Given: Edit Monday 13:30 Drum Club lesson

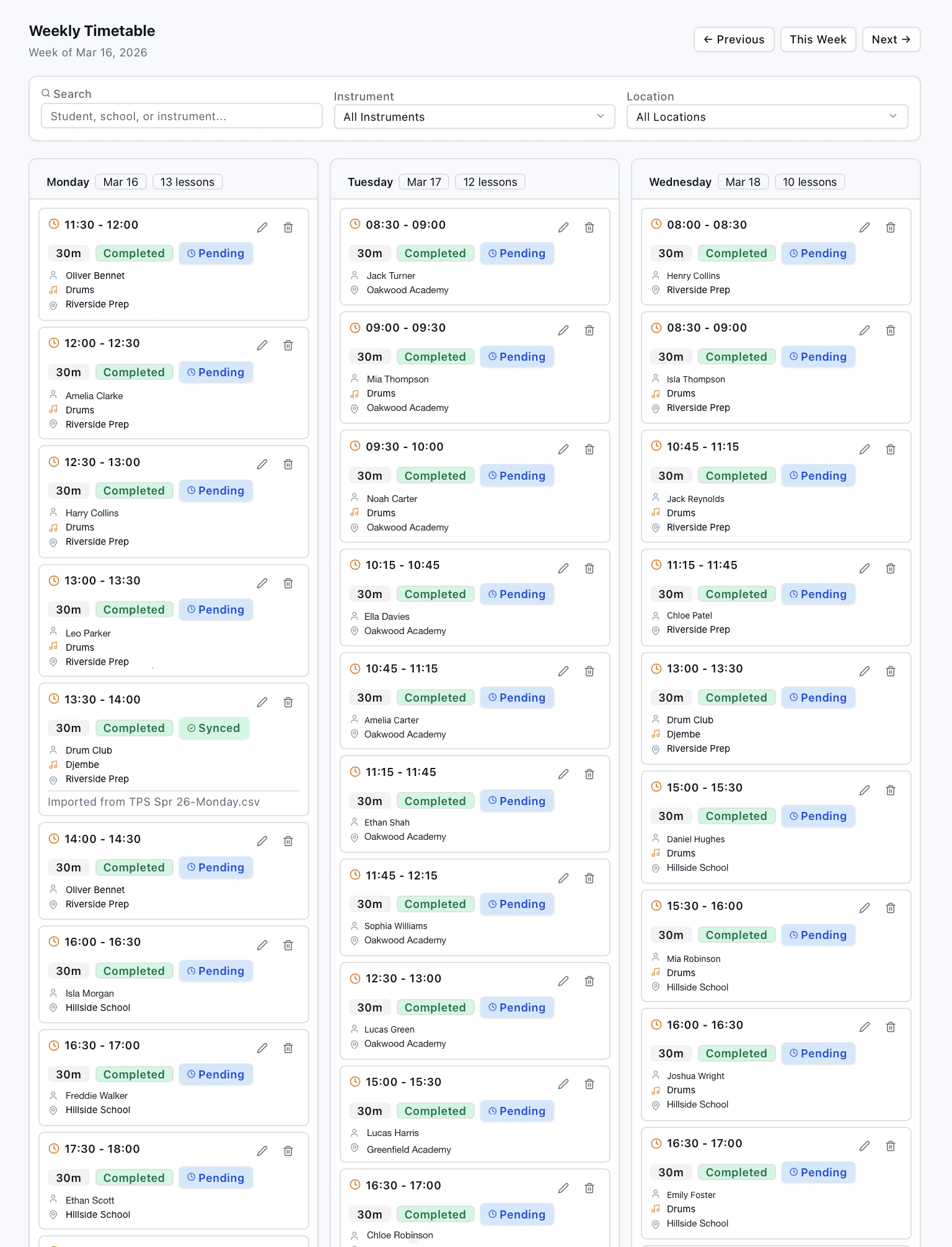Looking at the screenshot, I should (x=262, y=702).
